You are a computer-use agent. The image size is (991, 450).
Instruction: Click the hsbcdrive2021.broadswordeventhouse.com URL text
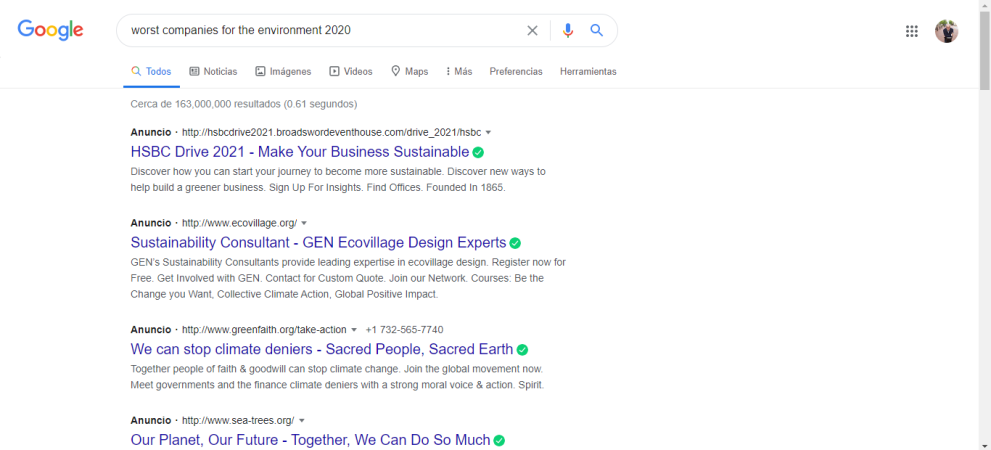click(332, 133)
